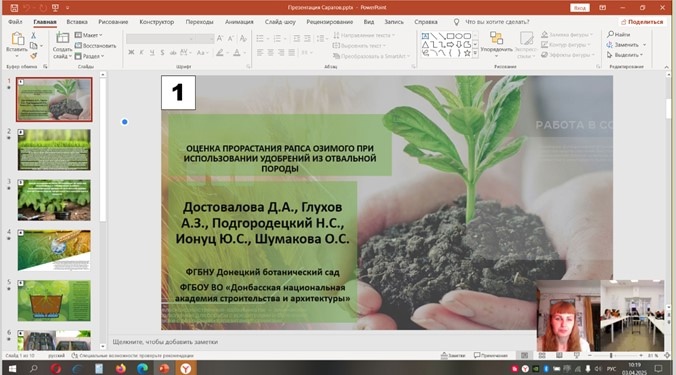Viewport: 676px width, 375px height.
Task: Select slide 4 thumbnail
Action: click(x=54, y=250)
